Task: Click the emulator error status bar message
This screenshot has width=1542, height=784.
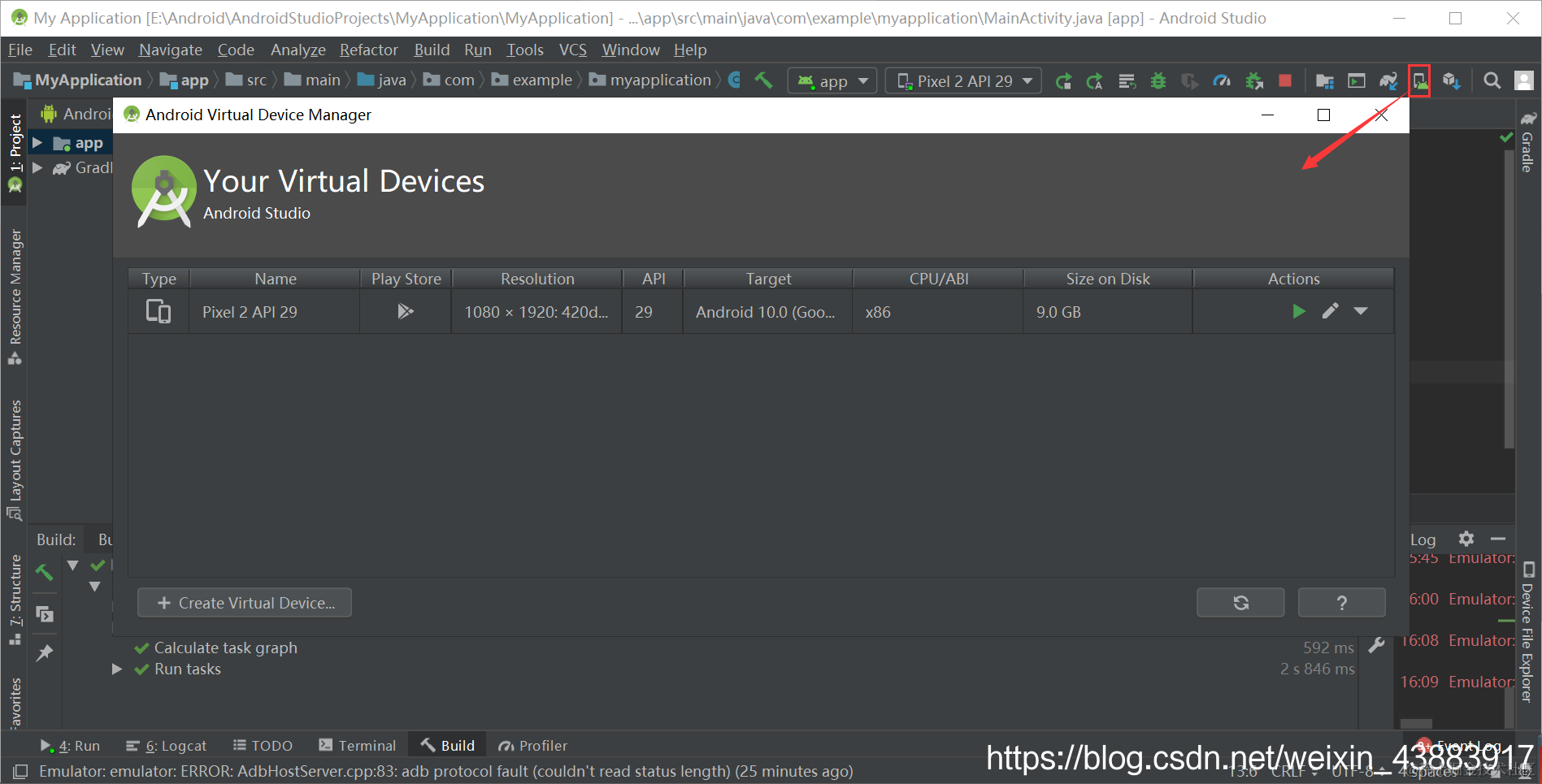Action: (446, 771)
